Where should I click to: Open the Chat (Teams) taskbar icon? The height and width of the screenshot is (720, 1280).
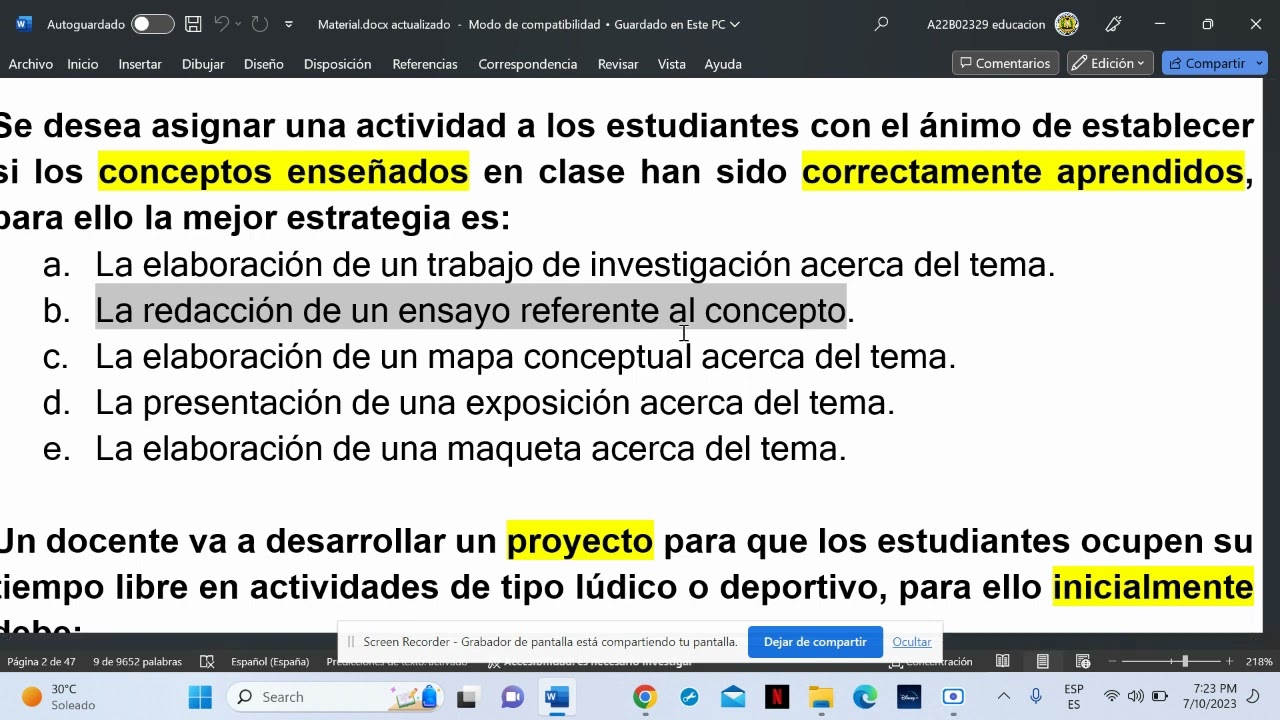[x=512, y=697]
